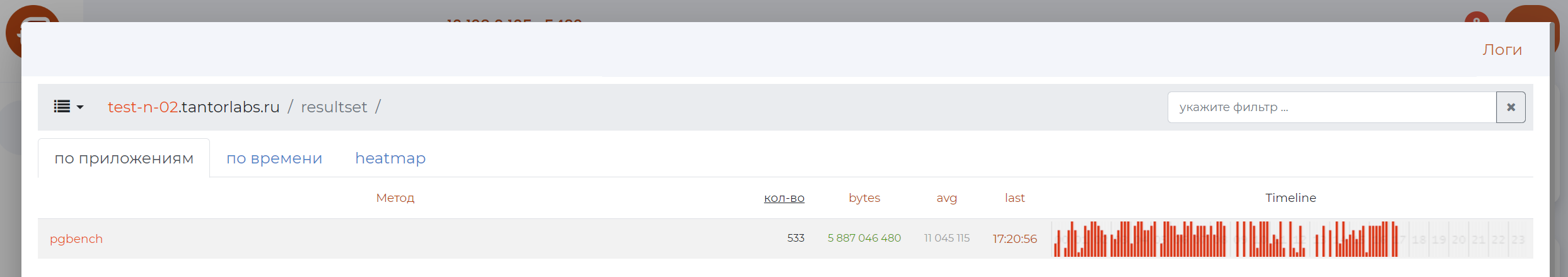Select hour 23 on the pgbench timeline

pos(1518,240)
